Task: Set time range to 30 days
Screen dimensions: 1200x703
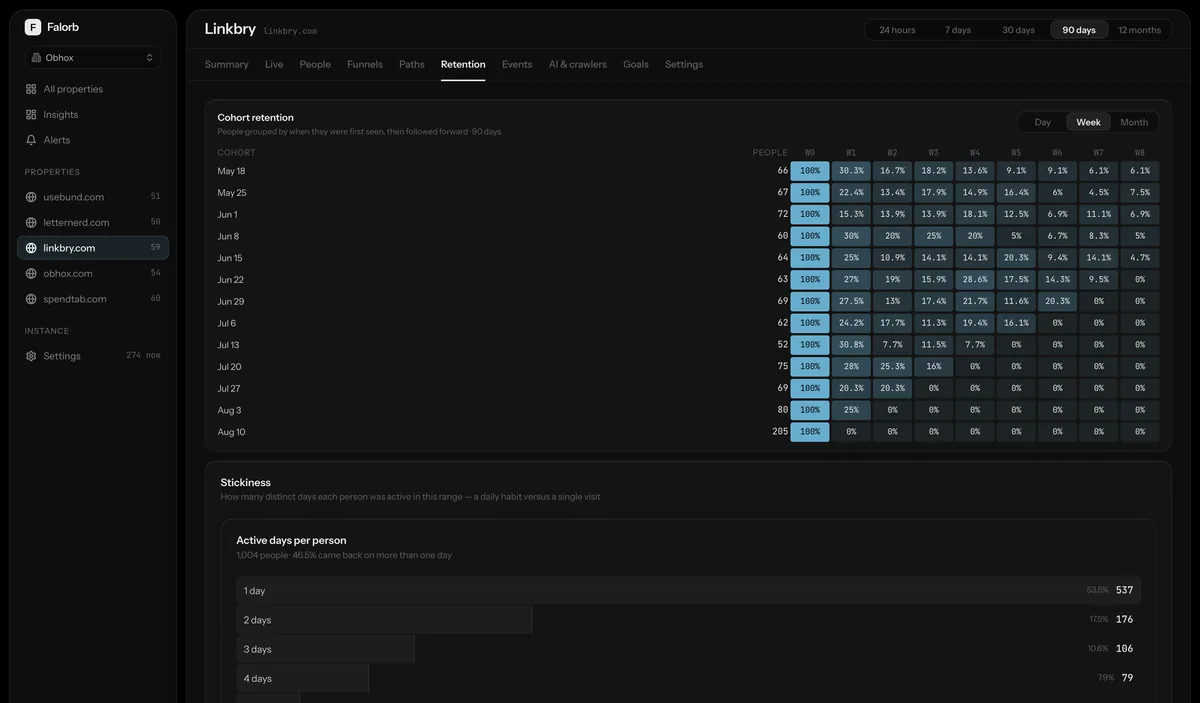Action: (x=1018, y=30)
